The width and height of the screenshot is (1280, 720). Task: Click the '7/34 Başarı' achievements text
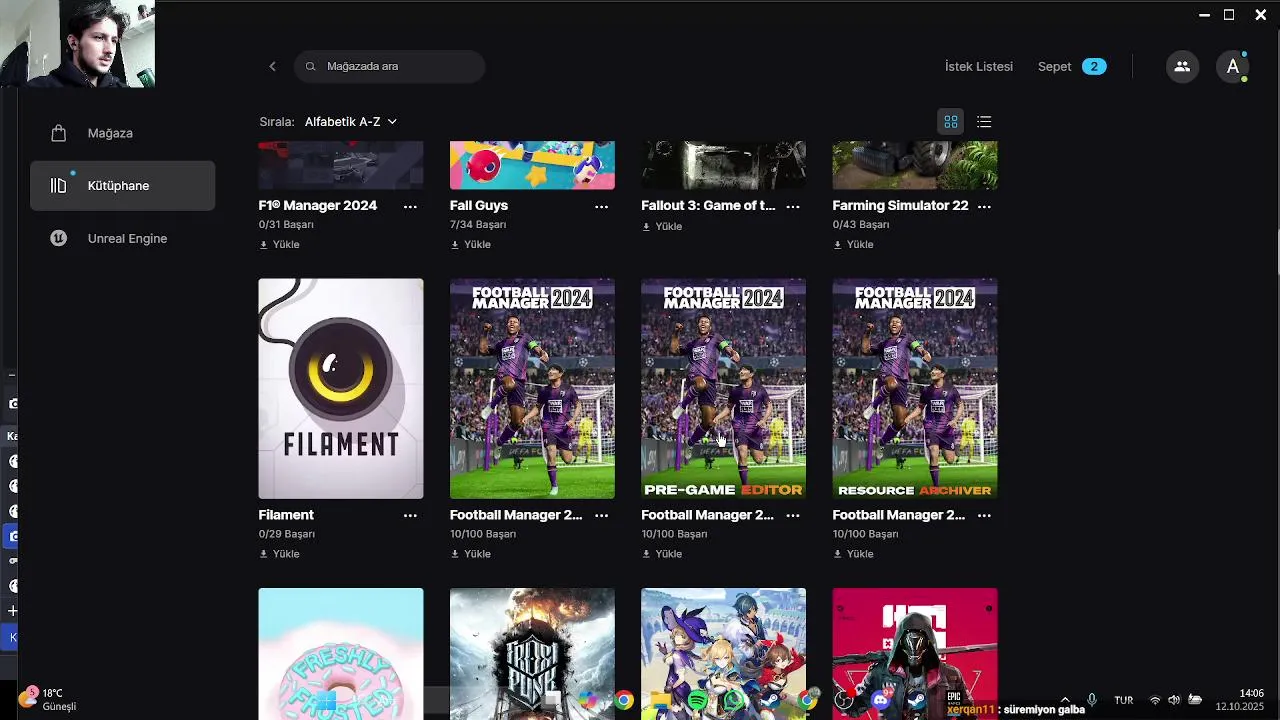(478, 225)
